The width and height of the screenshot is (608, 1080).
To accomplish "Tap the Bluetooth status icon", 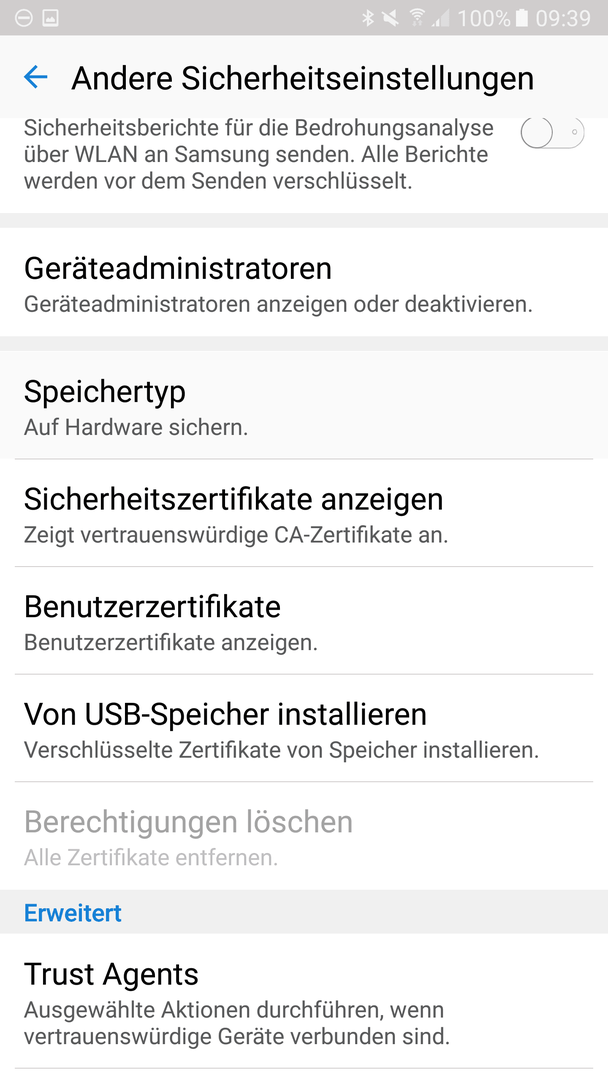I will point(368,18).
